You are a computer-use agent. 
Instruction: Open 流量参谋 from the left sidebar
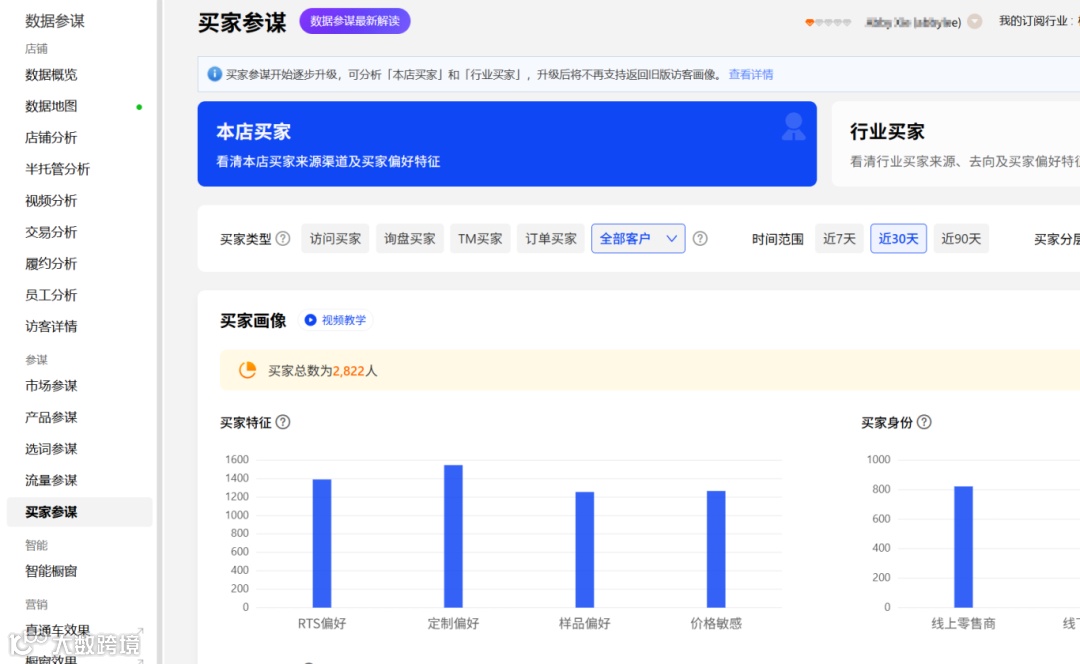point(50,480)
